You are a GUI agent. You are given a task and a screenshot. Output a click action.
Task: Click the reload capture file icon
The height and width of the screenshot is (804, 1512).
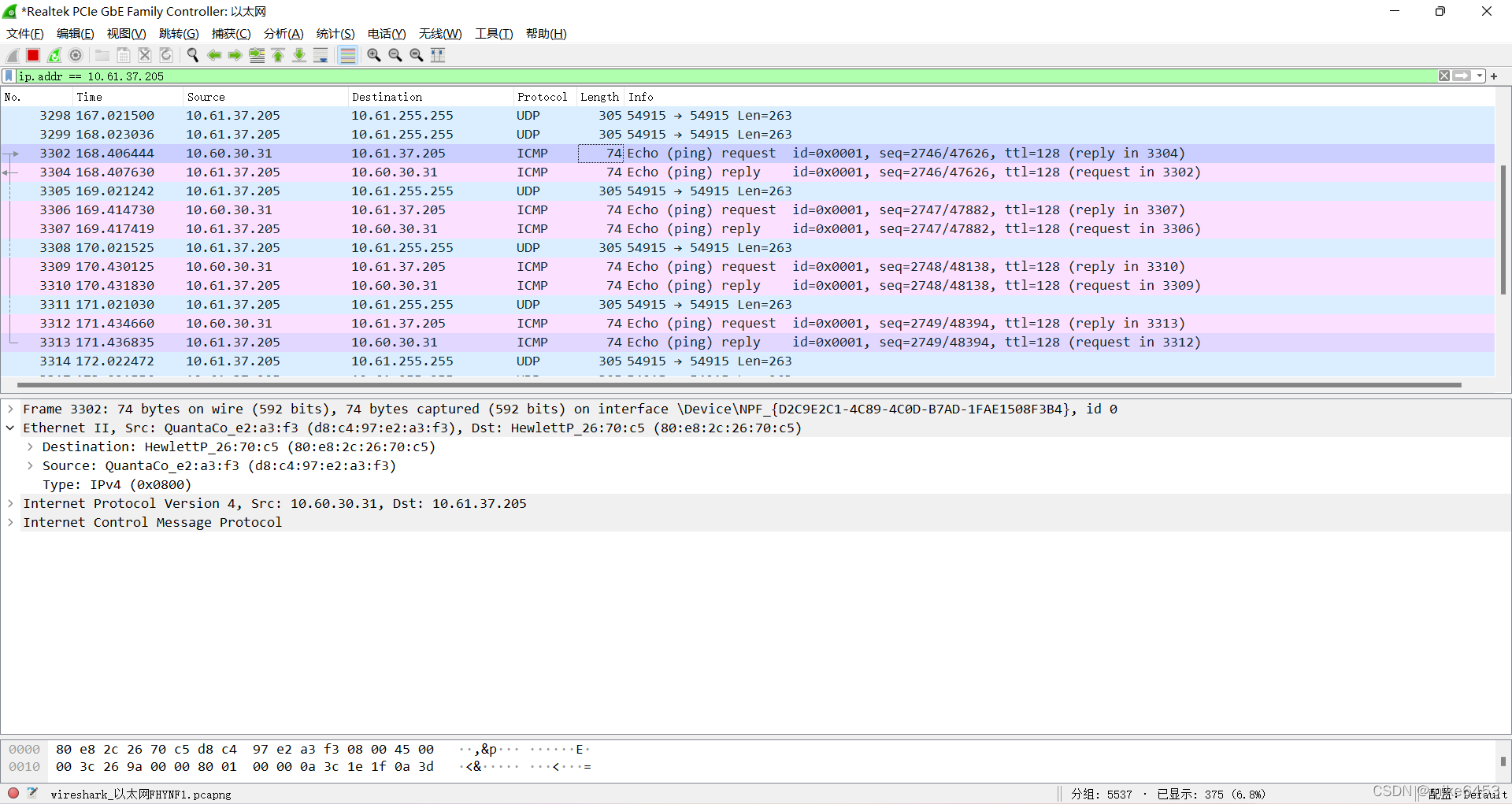(166, 55)
